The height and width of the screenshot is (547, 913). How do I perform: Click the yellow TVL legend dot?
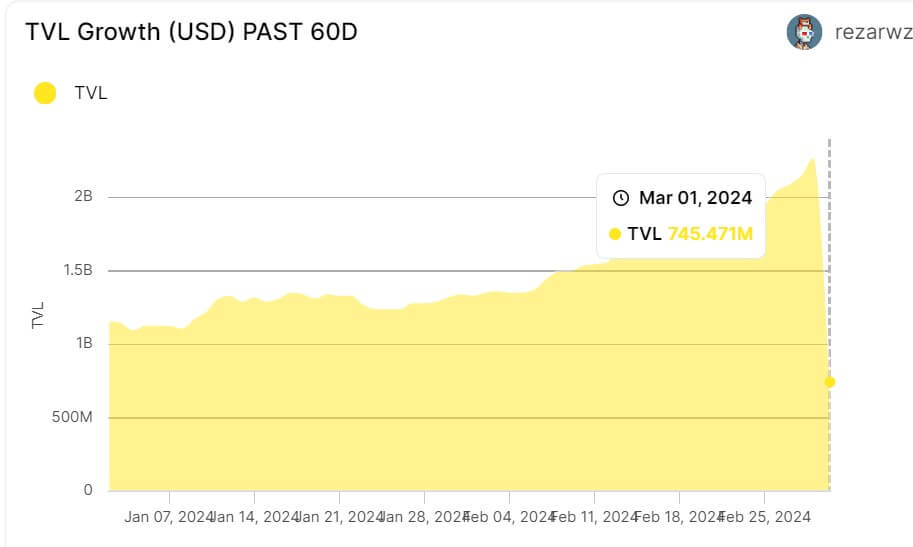click(44, 94)
